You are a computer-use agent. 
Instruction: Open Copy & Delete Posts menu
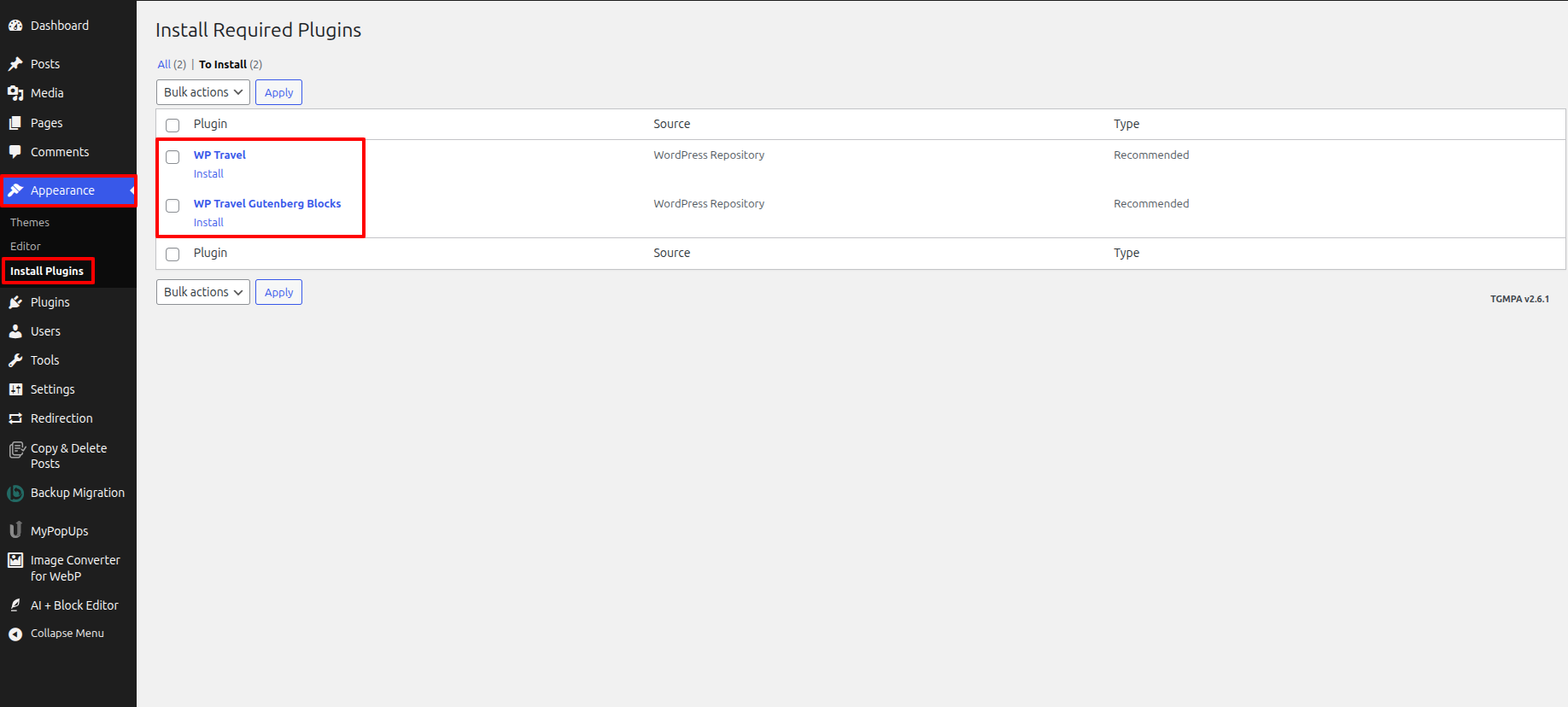68,456
